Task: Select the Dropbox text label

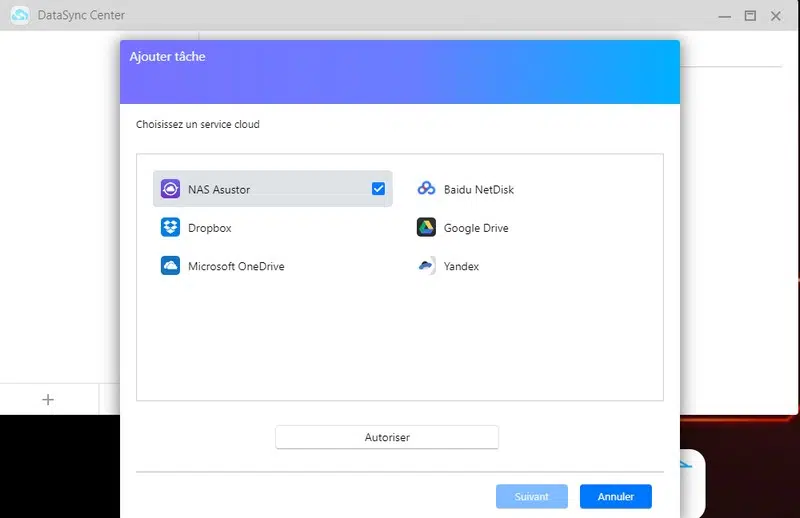Action: [210, 228]
